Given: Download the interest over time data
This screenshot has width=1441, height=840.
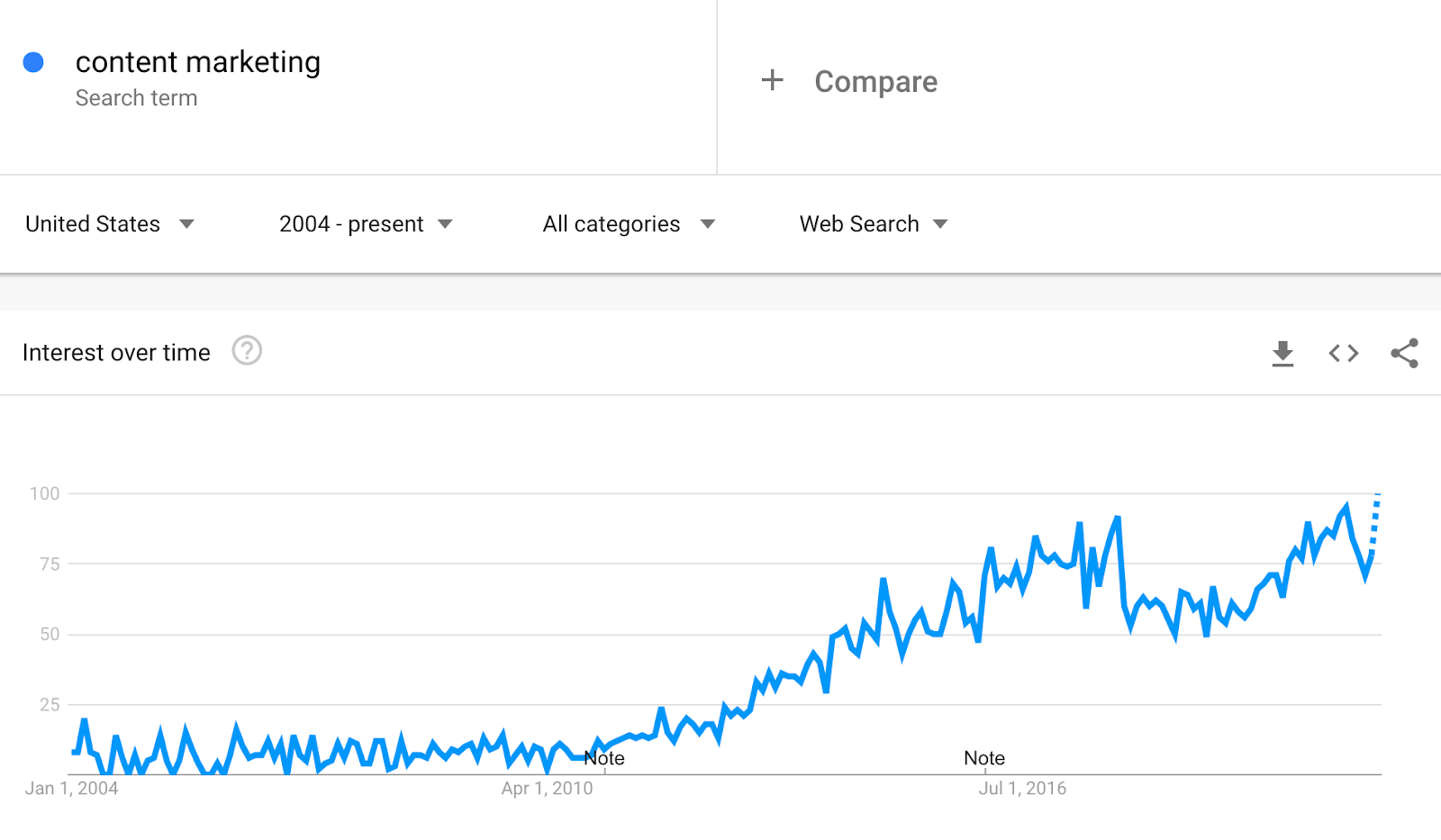Looking at the screenshot, I should tap(1282, 353).
